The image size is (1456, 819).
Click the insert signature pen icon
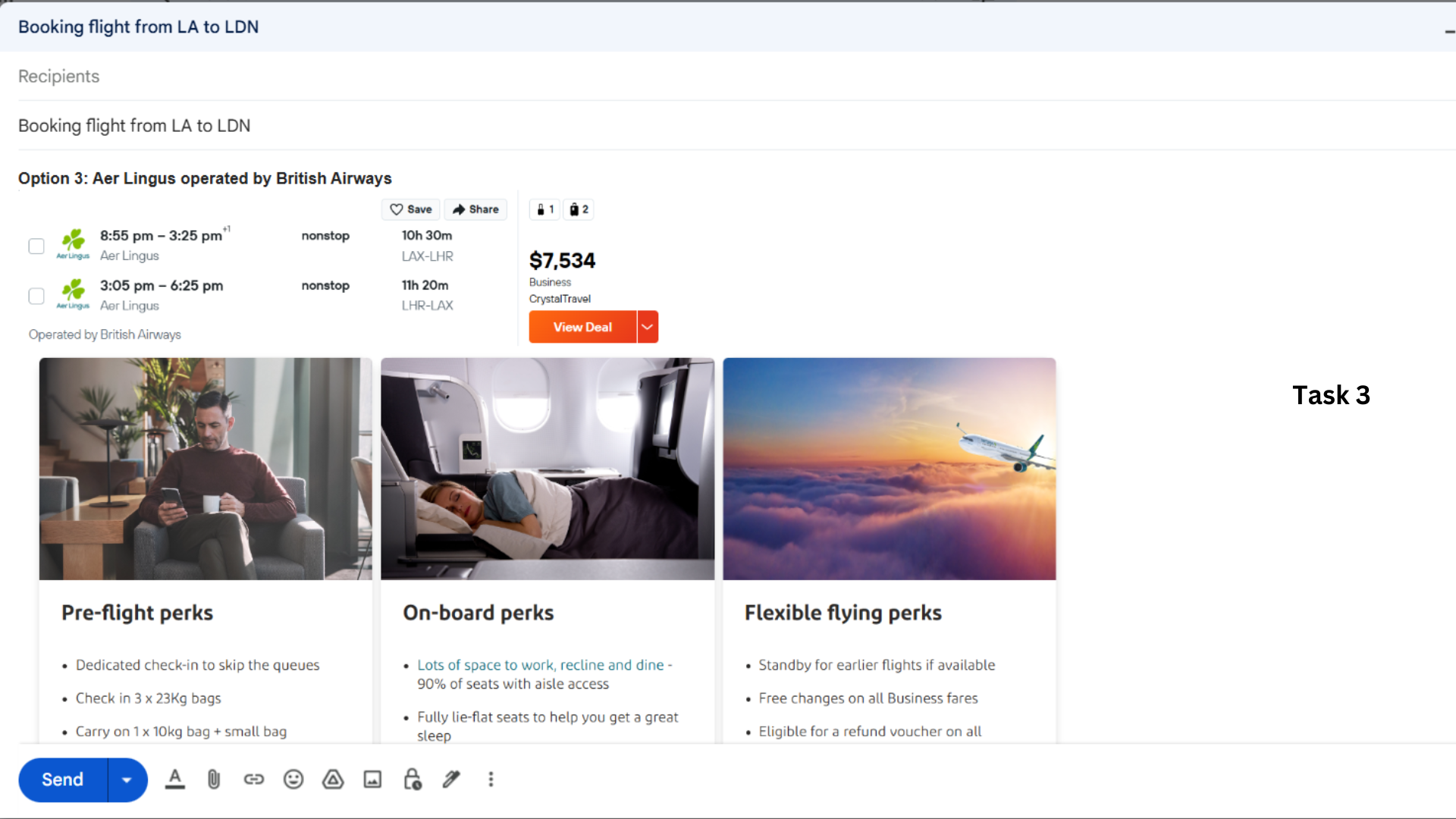click(451, 779)
